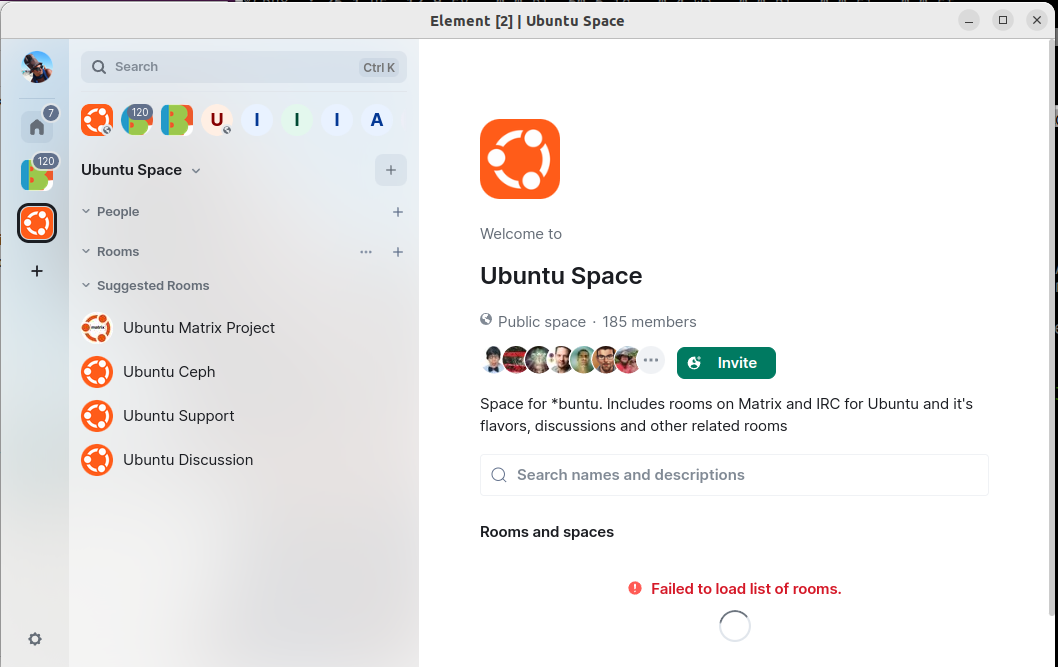Click the user profile avatar
This screenshot has width=1058, height=667.
click(37, 68)
